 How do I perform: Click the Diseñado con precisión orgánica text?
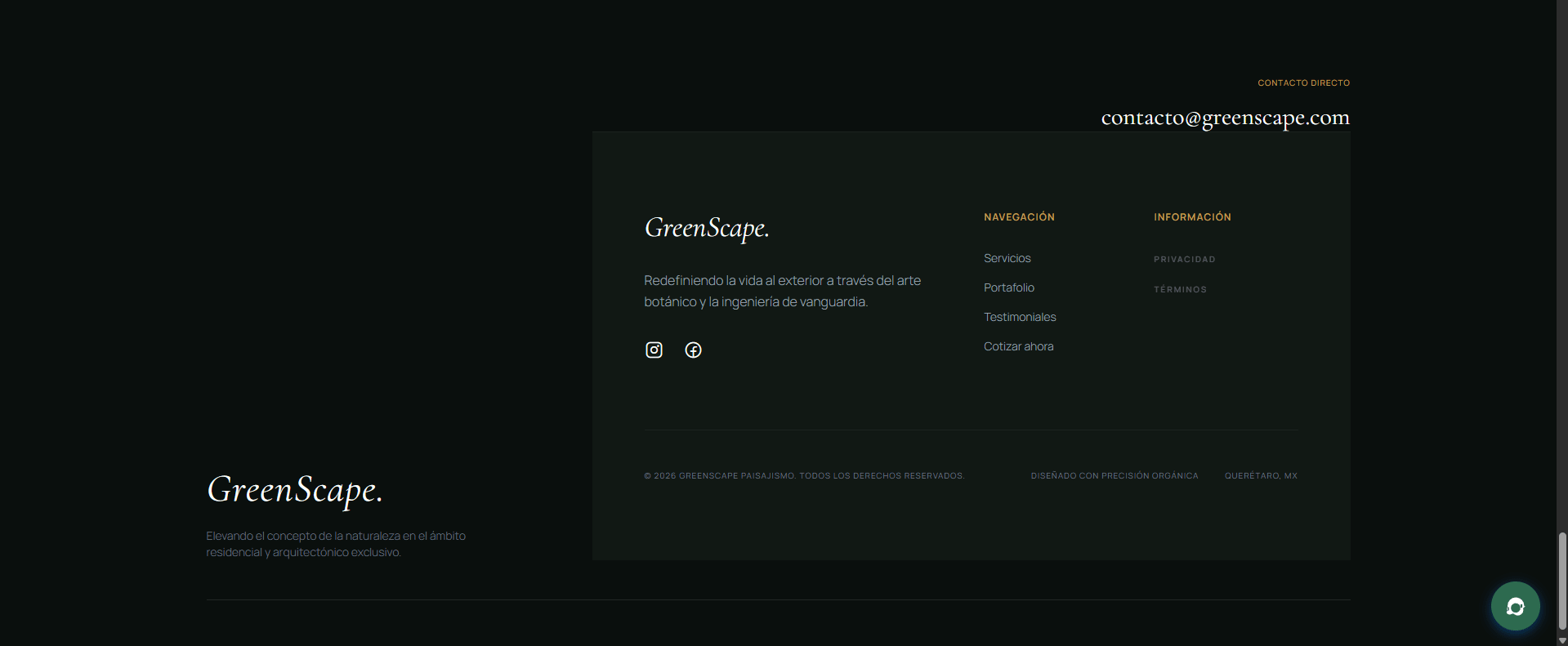(1114, 475)
